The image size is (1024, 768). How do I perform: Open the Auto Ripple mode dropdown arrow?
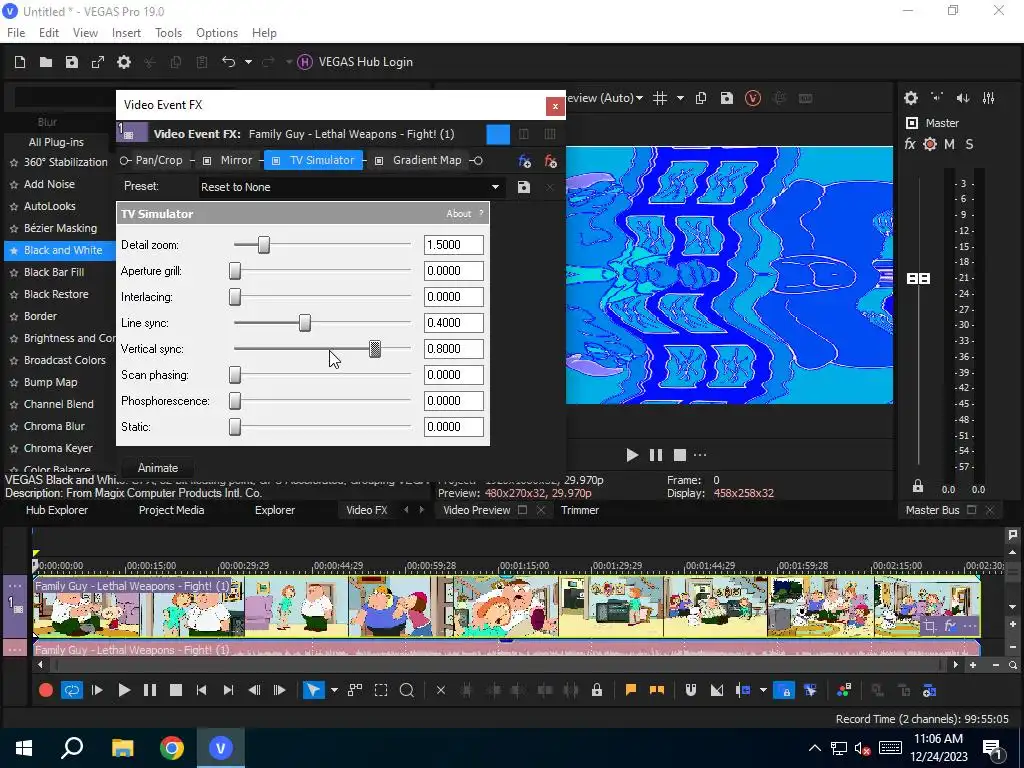coord(763,690)
